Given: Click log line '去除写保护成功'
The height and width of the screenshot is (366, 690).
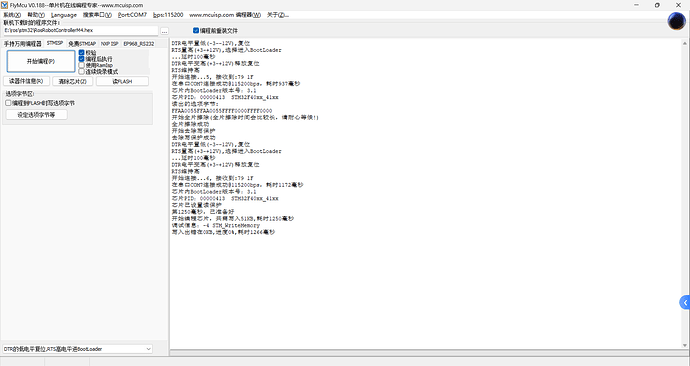Looking at the screenshot, I should [194, 138].
